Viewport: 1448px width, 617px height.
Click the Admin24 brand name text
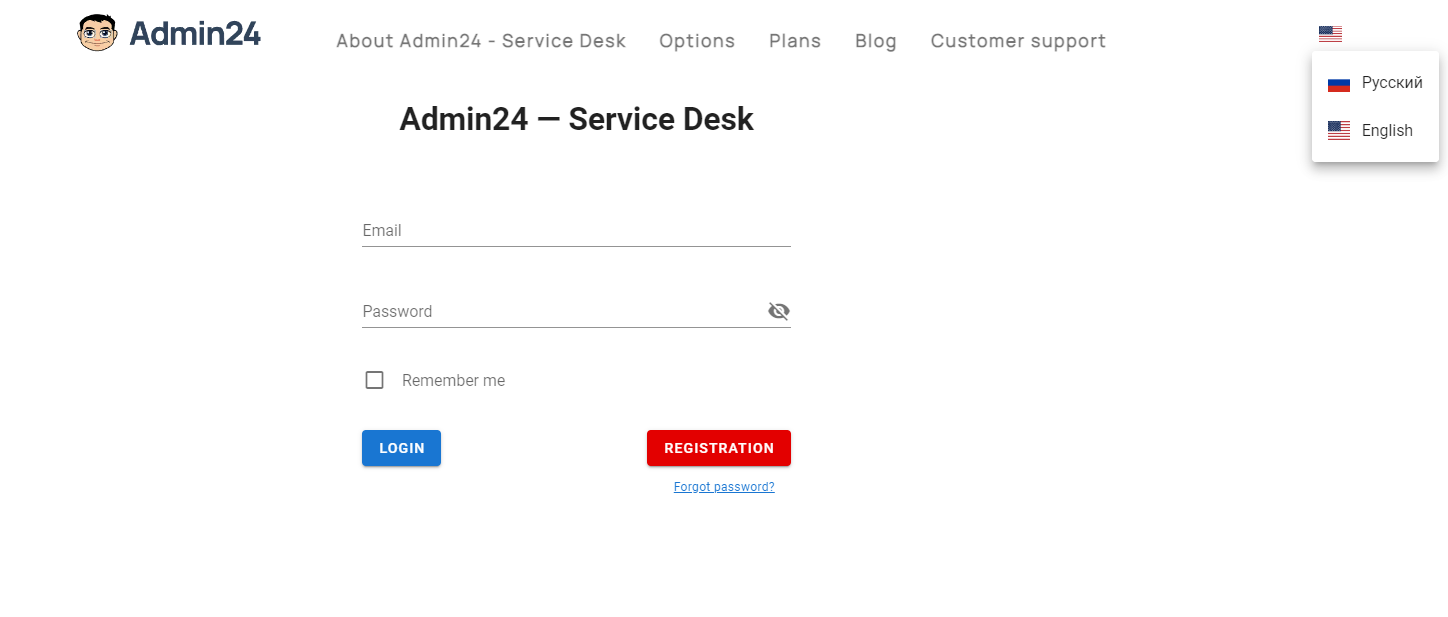click(195, 34)
